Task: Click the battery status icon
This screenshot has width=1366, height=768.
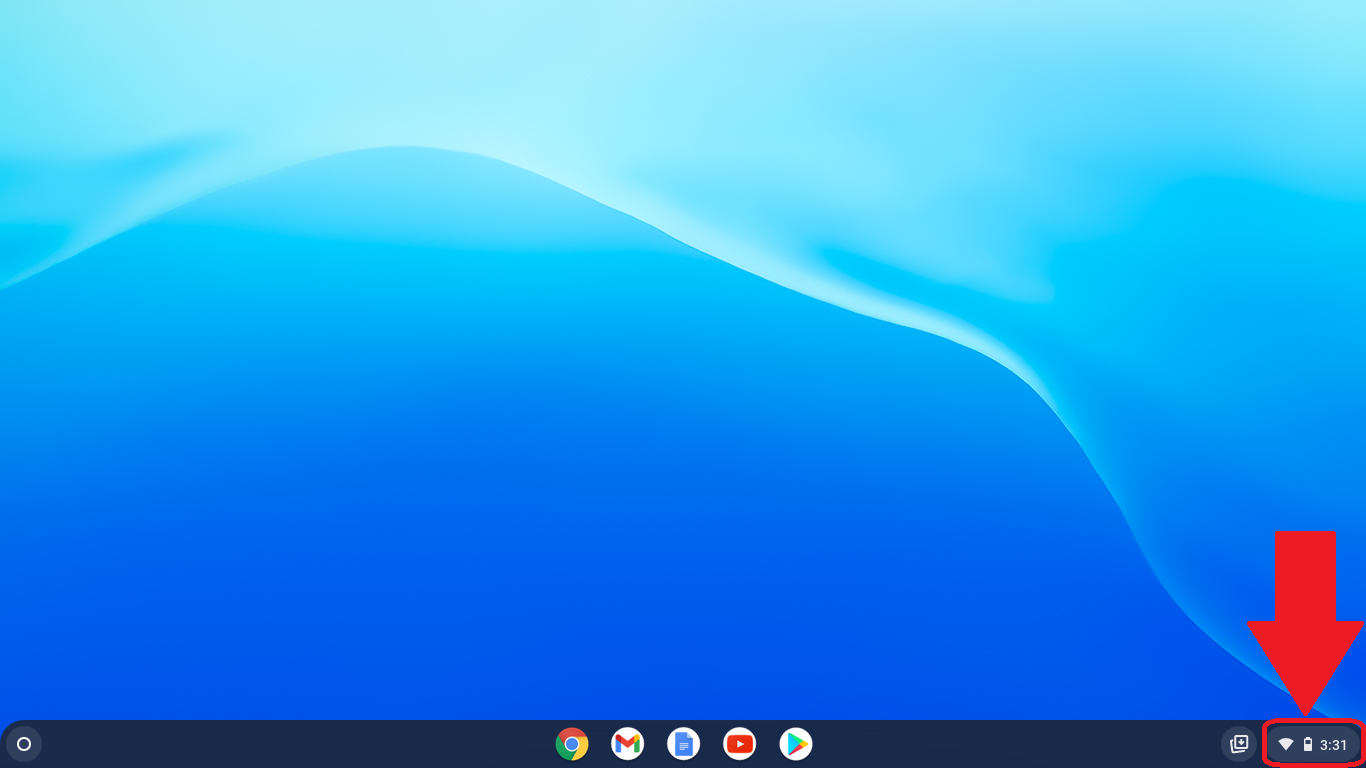Action: (1308, 745)
